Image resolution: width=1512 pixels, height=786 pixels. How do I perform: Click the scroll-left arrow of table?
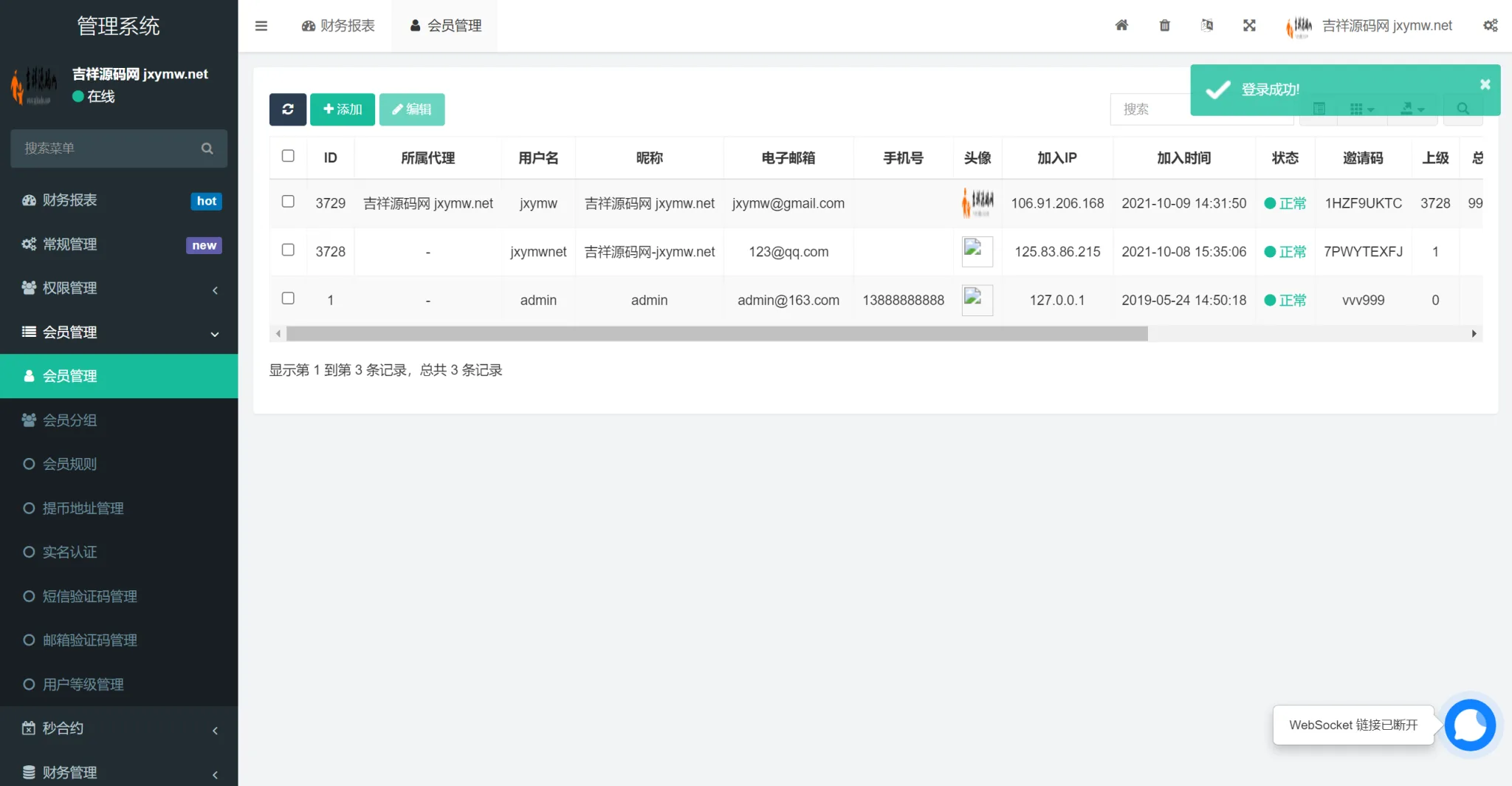click(x=278, y=334)
